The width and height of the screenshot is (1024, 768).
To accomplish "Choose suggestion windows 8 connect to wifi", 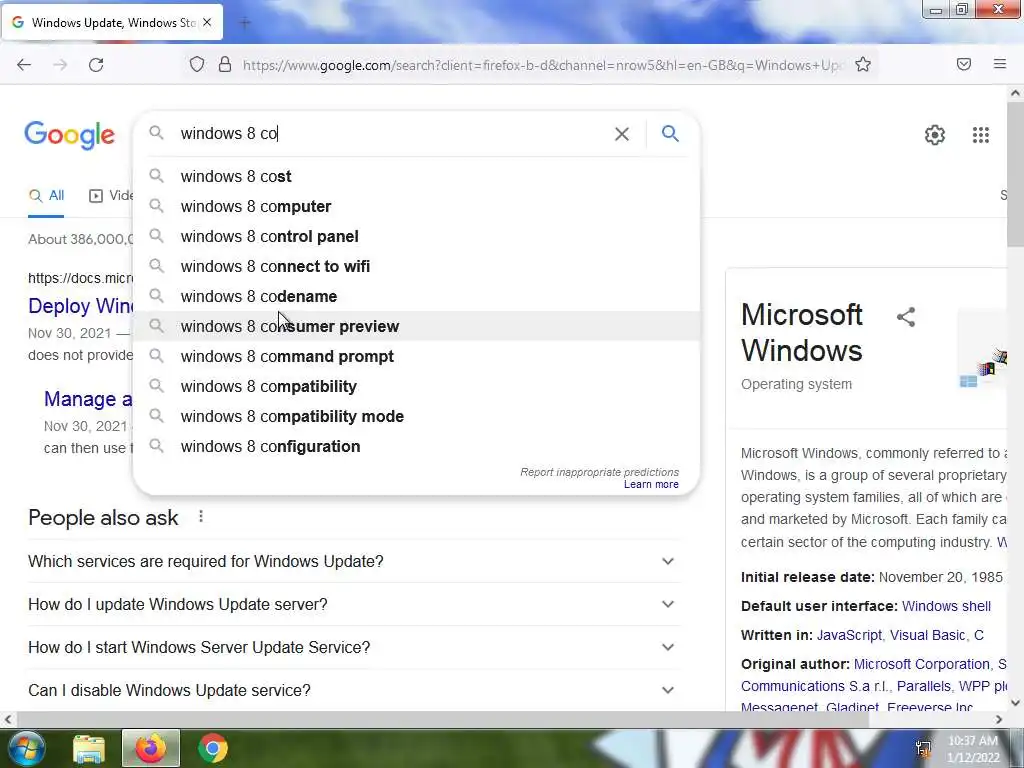I will click(x=416, y=266).
